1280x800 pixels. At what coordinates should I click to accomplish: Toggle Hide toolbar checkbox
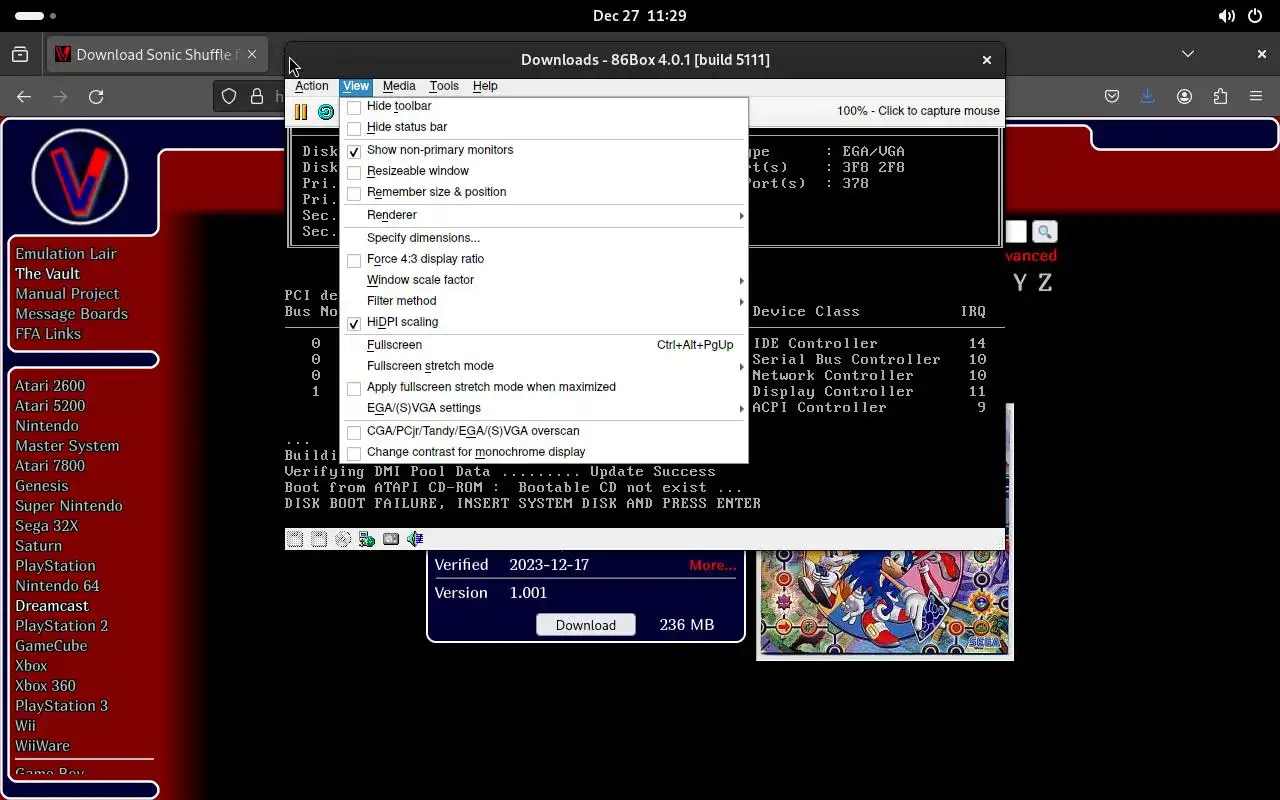coord(354,107)
